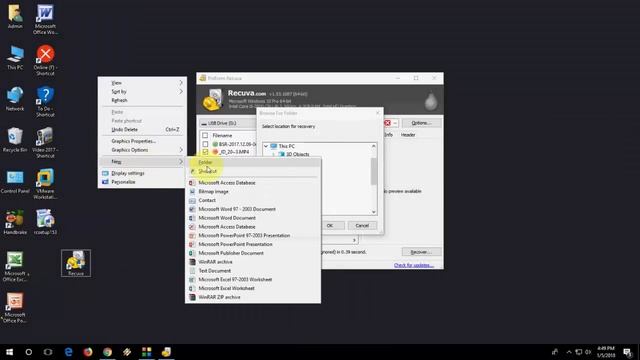Click the folder tree scroll down arrow

[x=373, y=212]
